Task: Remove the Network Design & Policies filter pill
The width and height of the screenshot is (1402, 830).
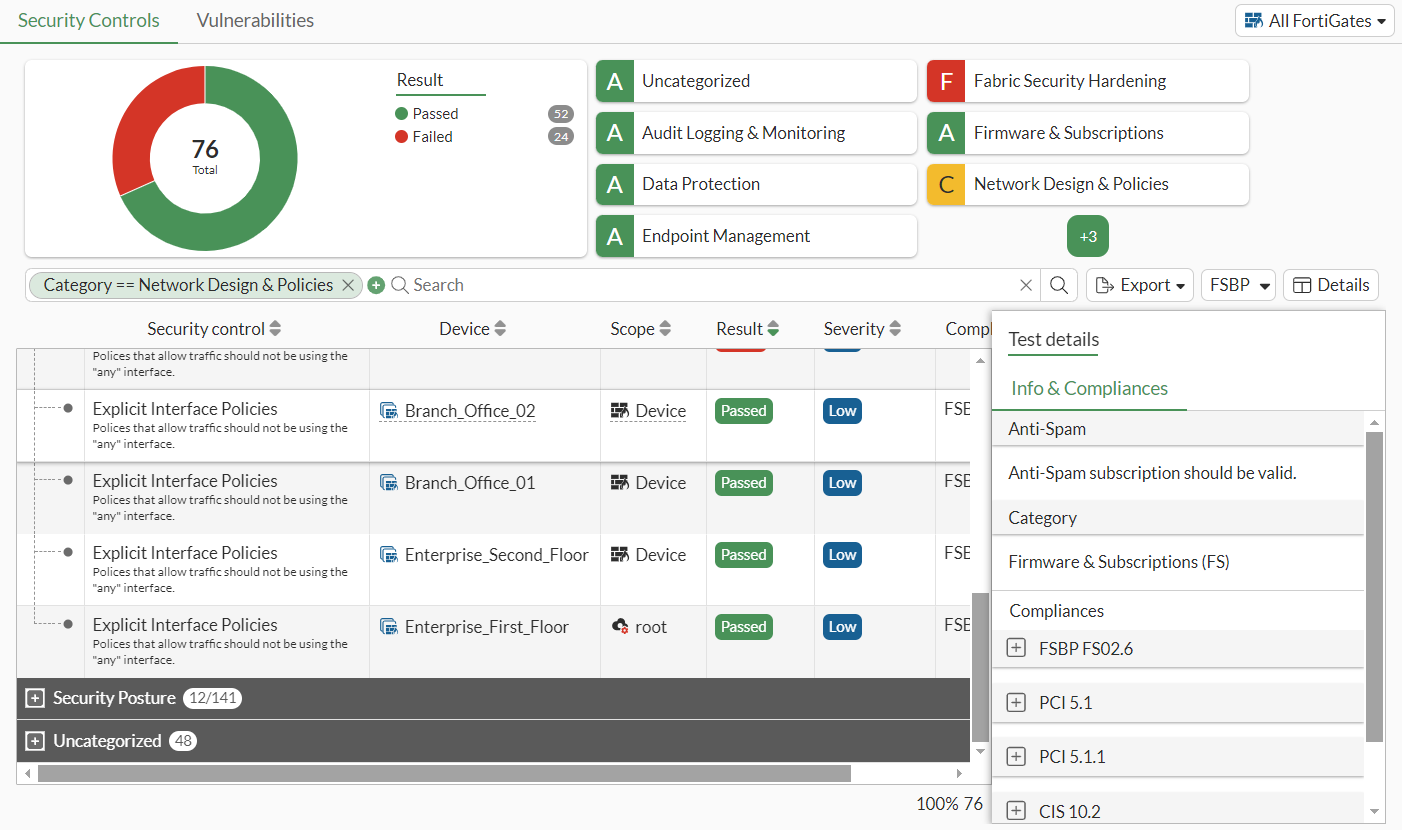Action: (347, 285)
